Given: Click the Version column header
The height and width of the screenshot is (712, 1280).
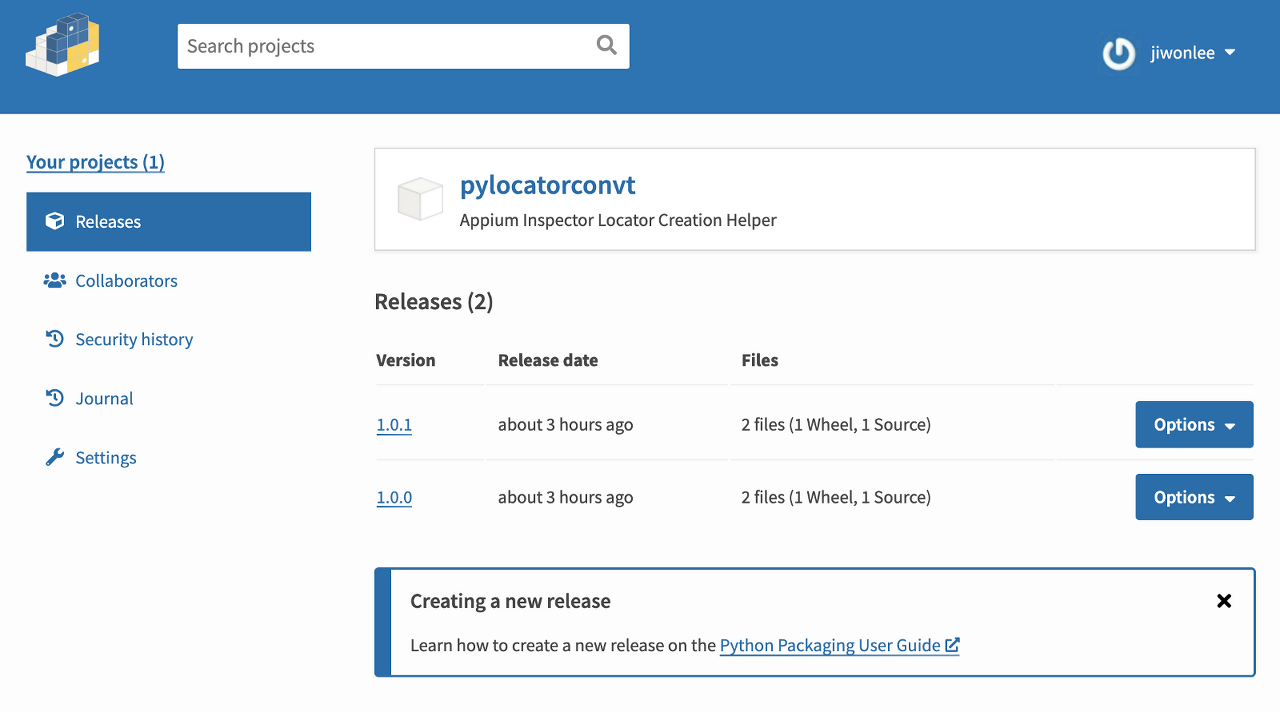Looking at the screenshot, I should 405,360.
